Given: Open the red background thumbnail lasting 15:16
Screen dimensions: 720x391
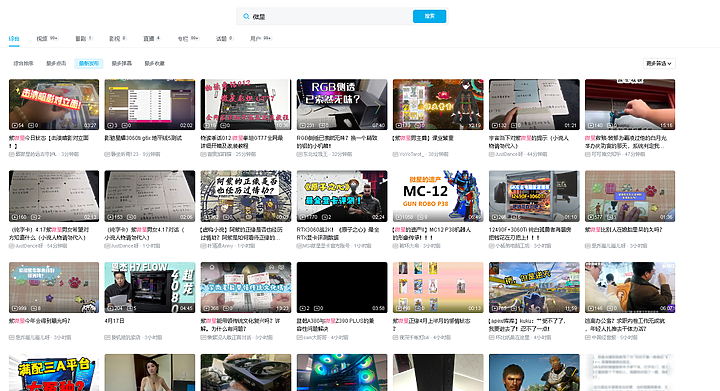Looking at the screenshot, I should (x=630, y=104).
